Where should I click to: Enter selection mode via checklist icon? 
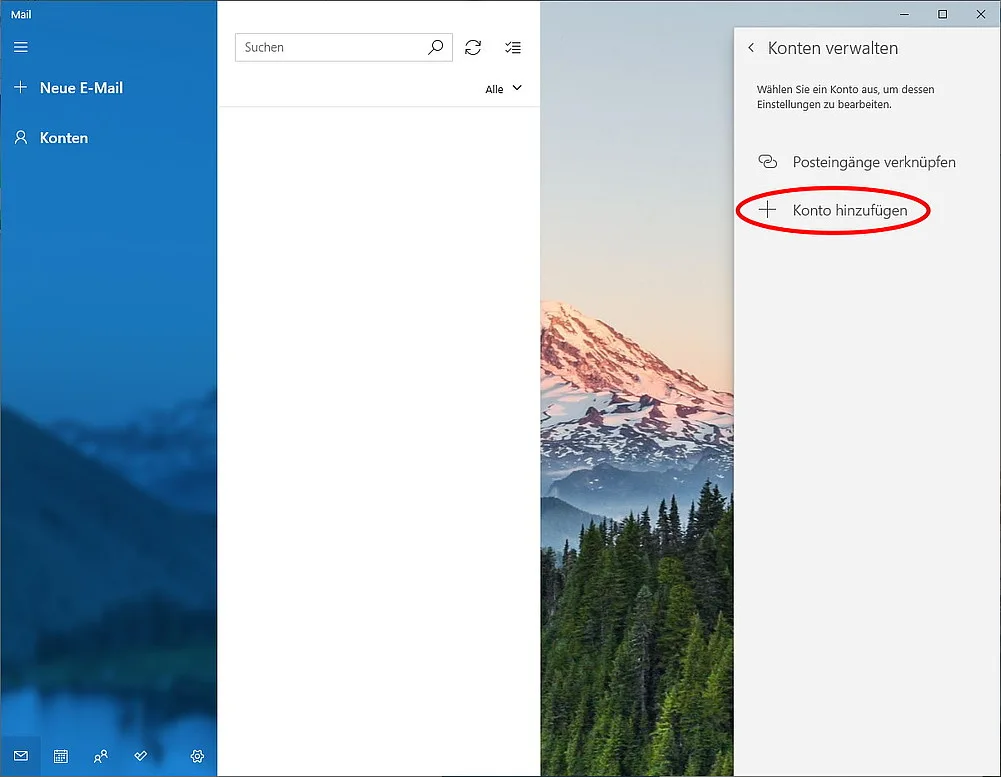[513, 47]
